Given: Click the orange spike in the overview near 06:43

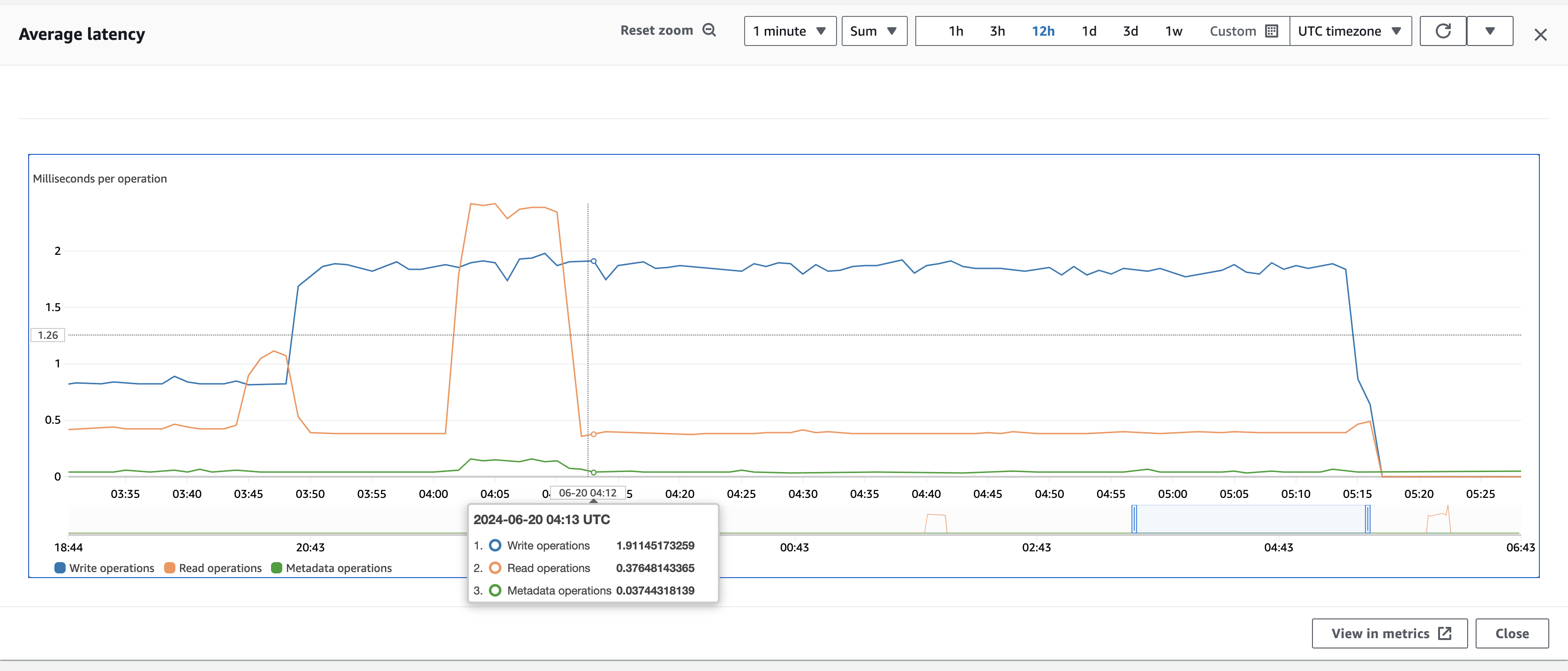Looking at the screenshot, I should pyautogui.click(x=1439, y=519).
